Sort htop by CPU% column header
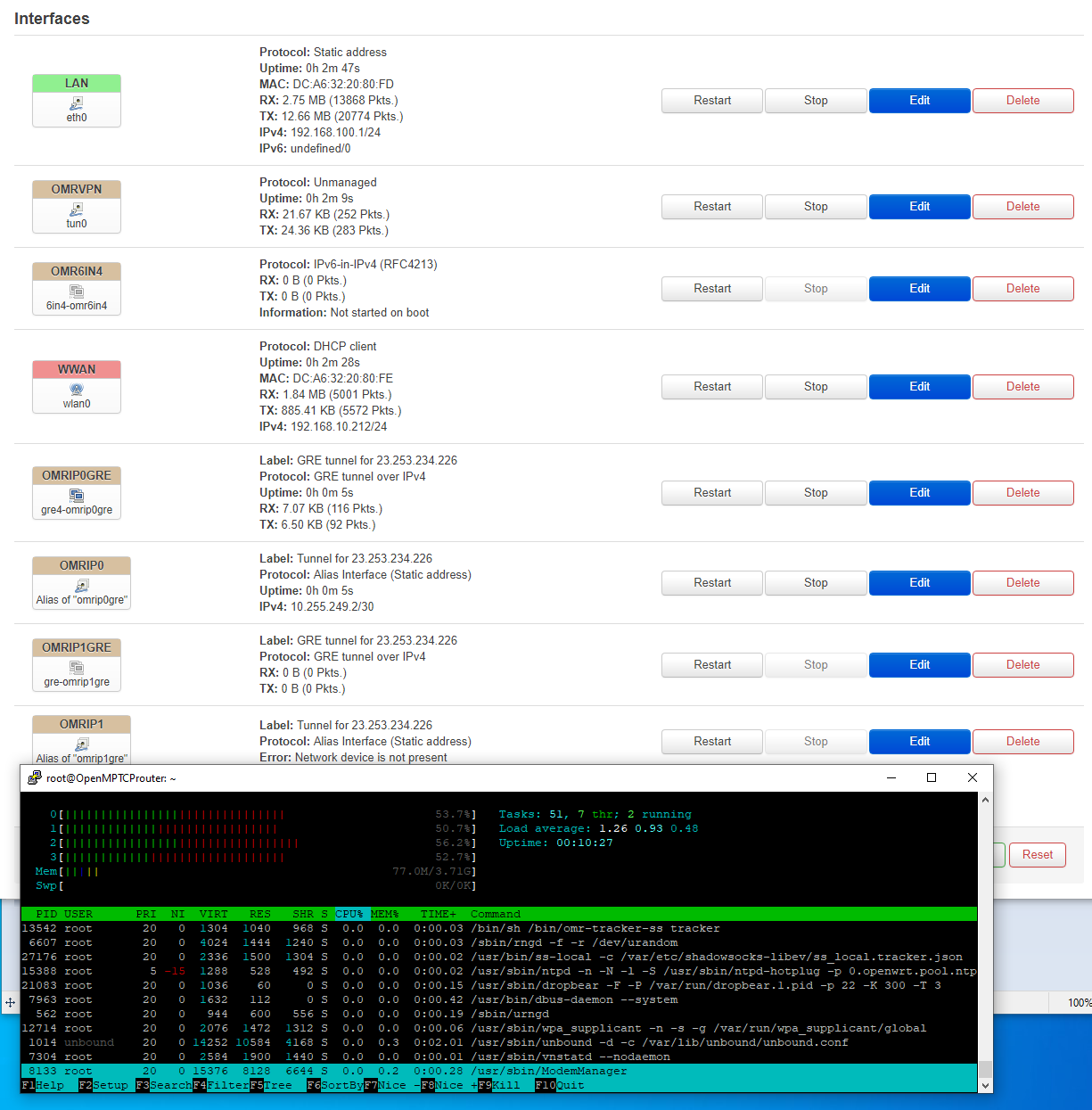Screen dimensions: 1092x1110 (x=349, y=914)
